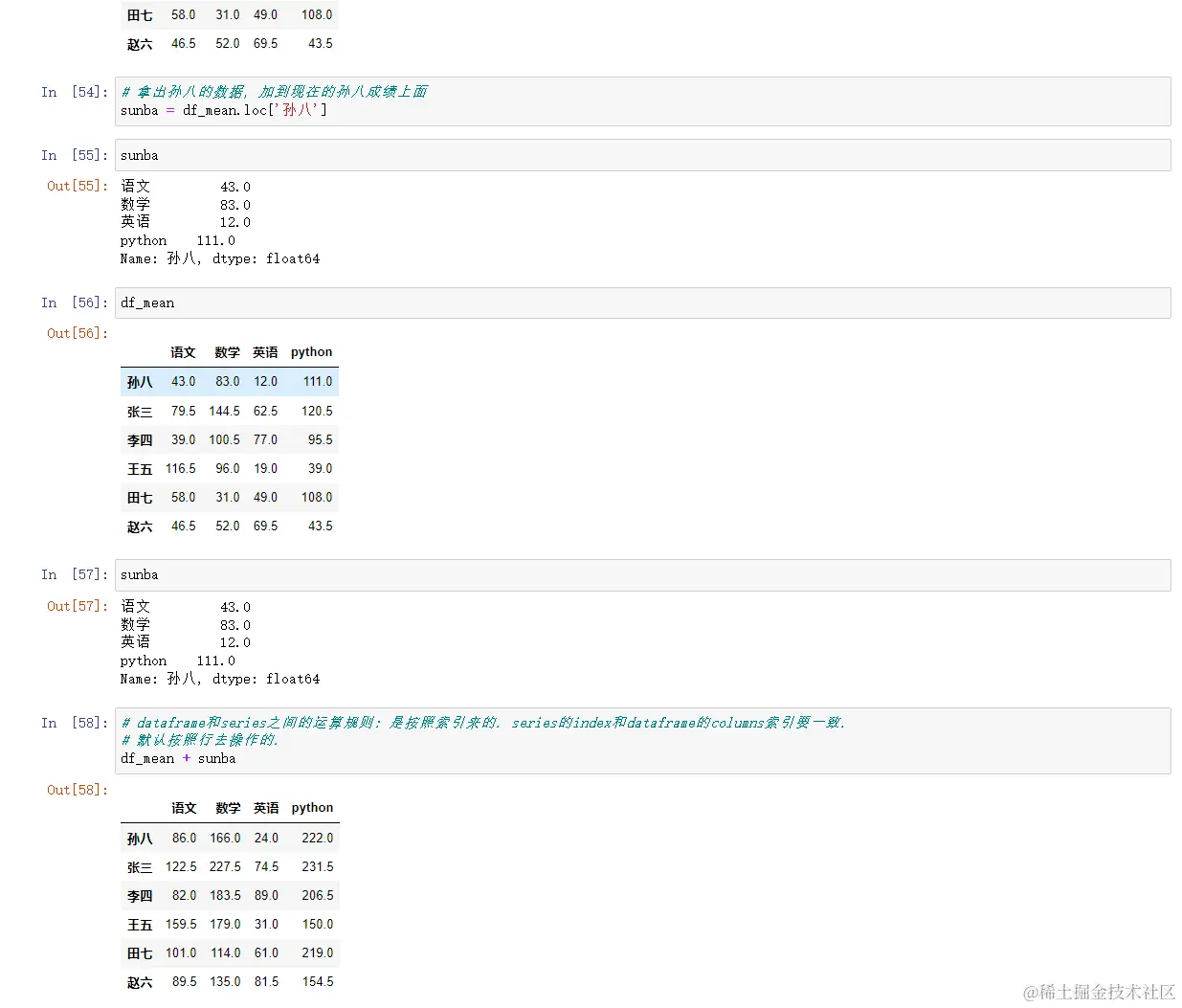Click the 张三 row label in Out[56] table

click(x=140, y=412)
